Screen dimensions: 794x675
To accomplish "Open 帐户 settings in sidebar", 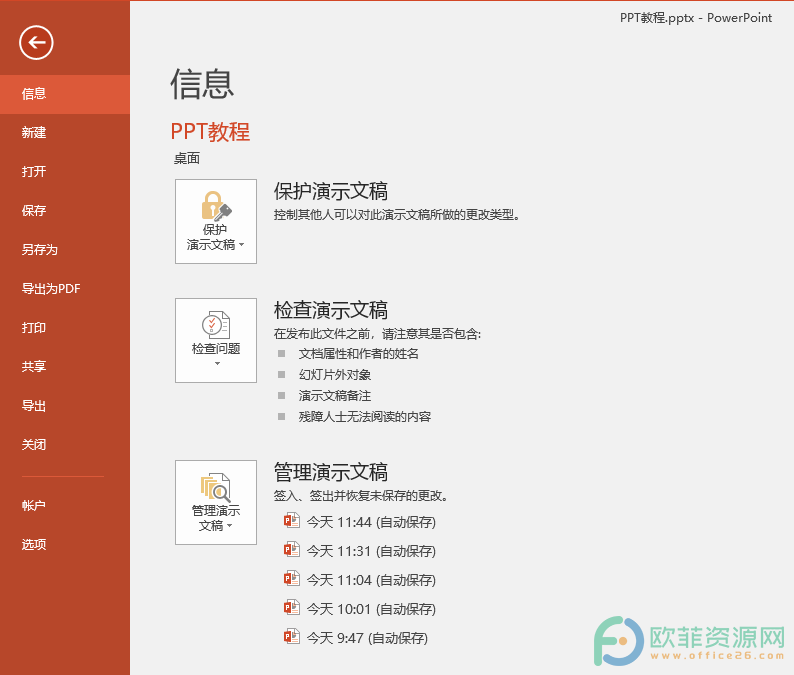I will click(x=65, y=505).
